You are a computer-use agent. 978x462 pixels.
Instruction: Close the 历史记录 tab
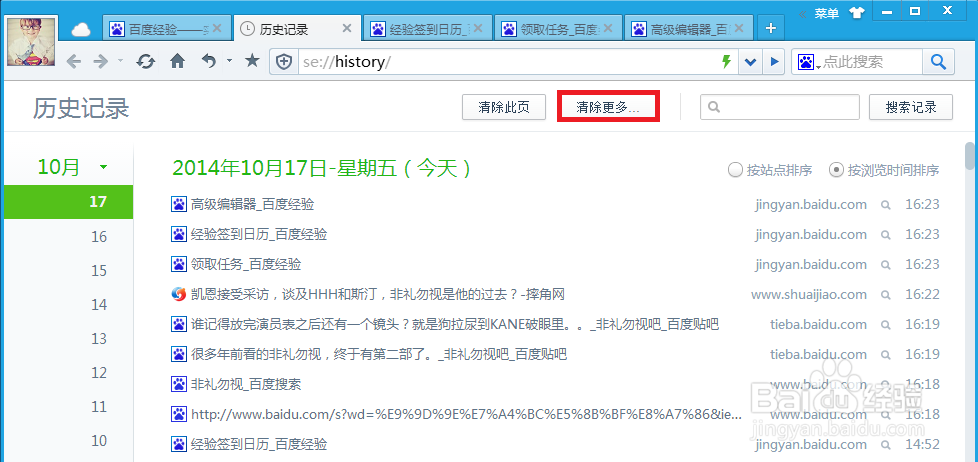[x=347, y=28]
